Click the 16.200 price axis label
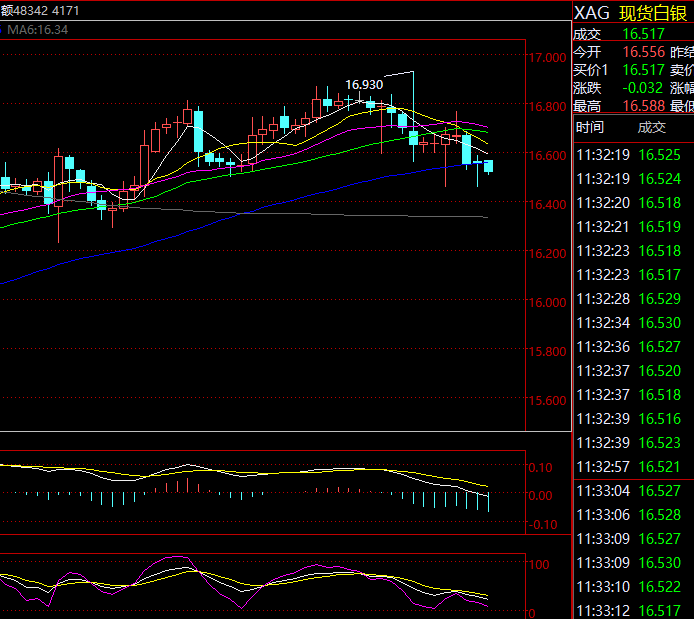 [x=547, y=254]
